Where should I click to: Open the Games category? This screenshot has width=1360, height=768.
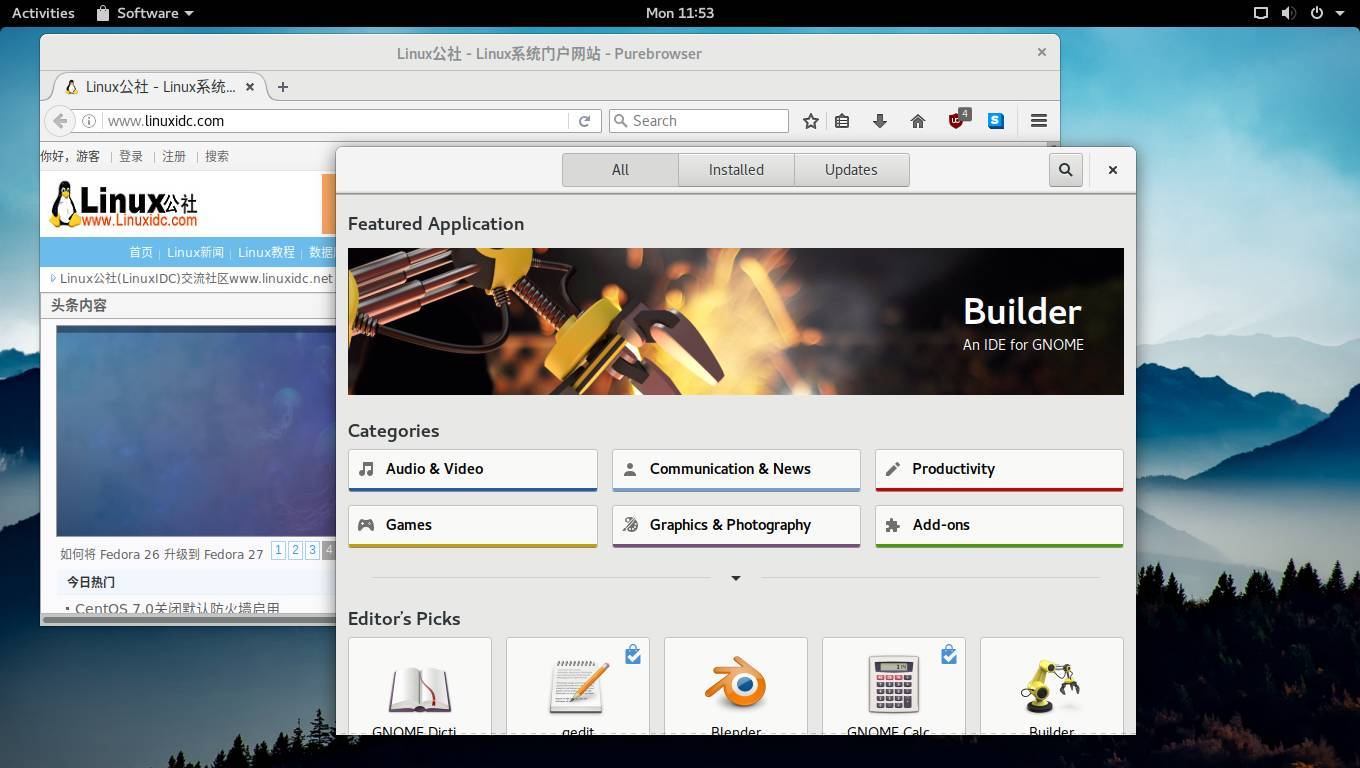coord(473,526)
